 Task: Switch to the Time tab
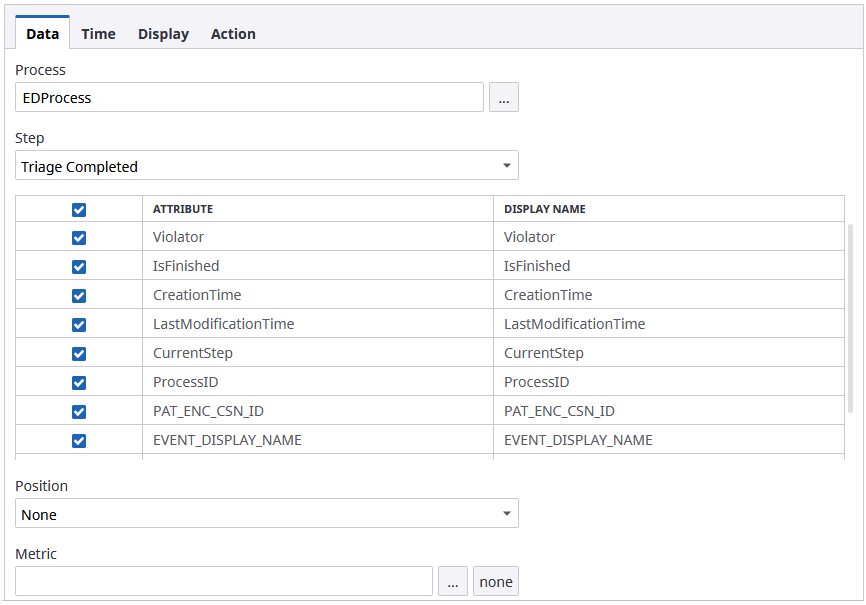98,34
